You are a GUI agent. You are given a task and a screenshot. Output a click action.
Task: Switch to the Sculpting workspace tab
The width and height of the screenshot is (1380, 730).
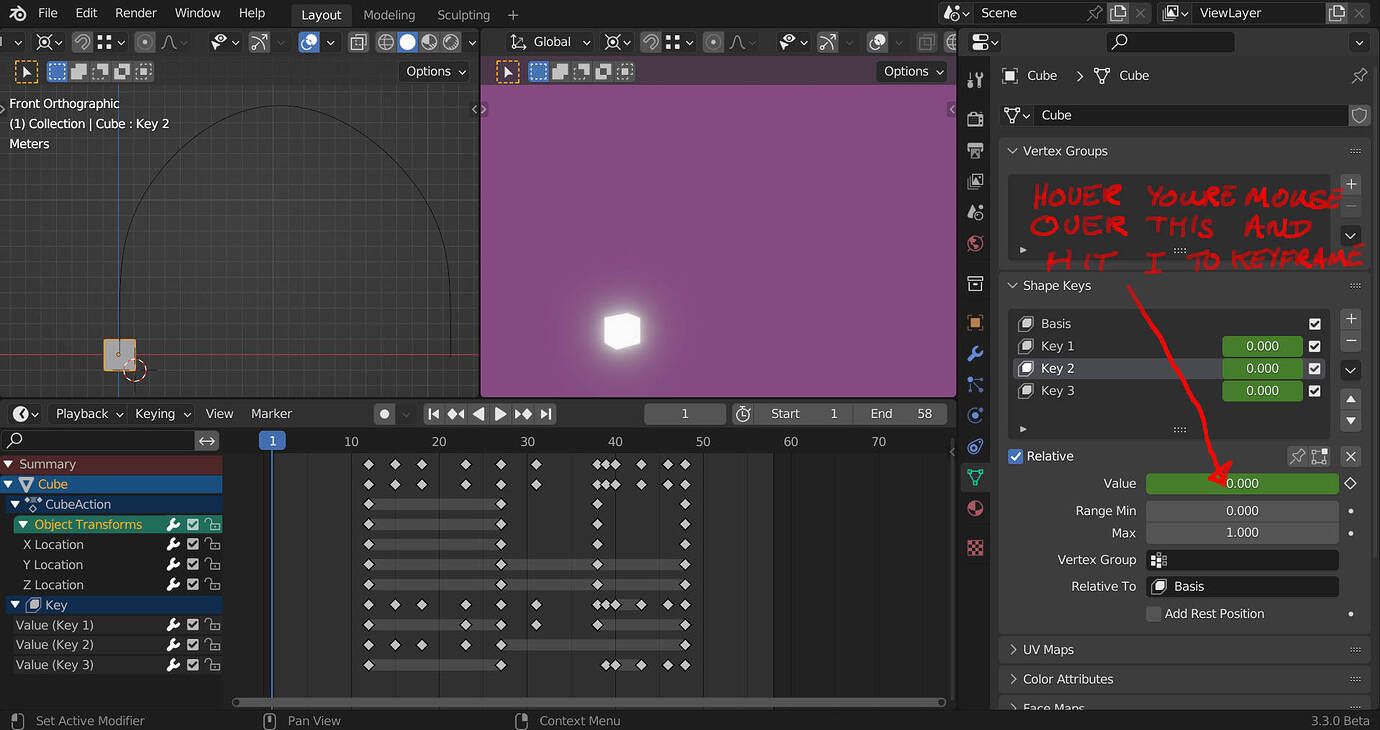(463, 15)
